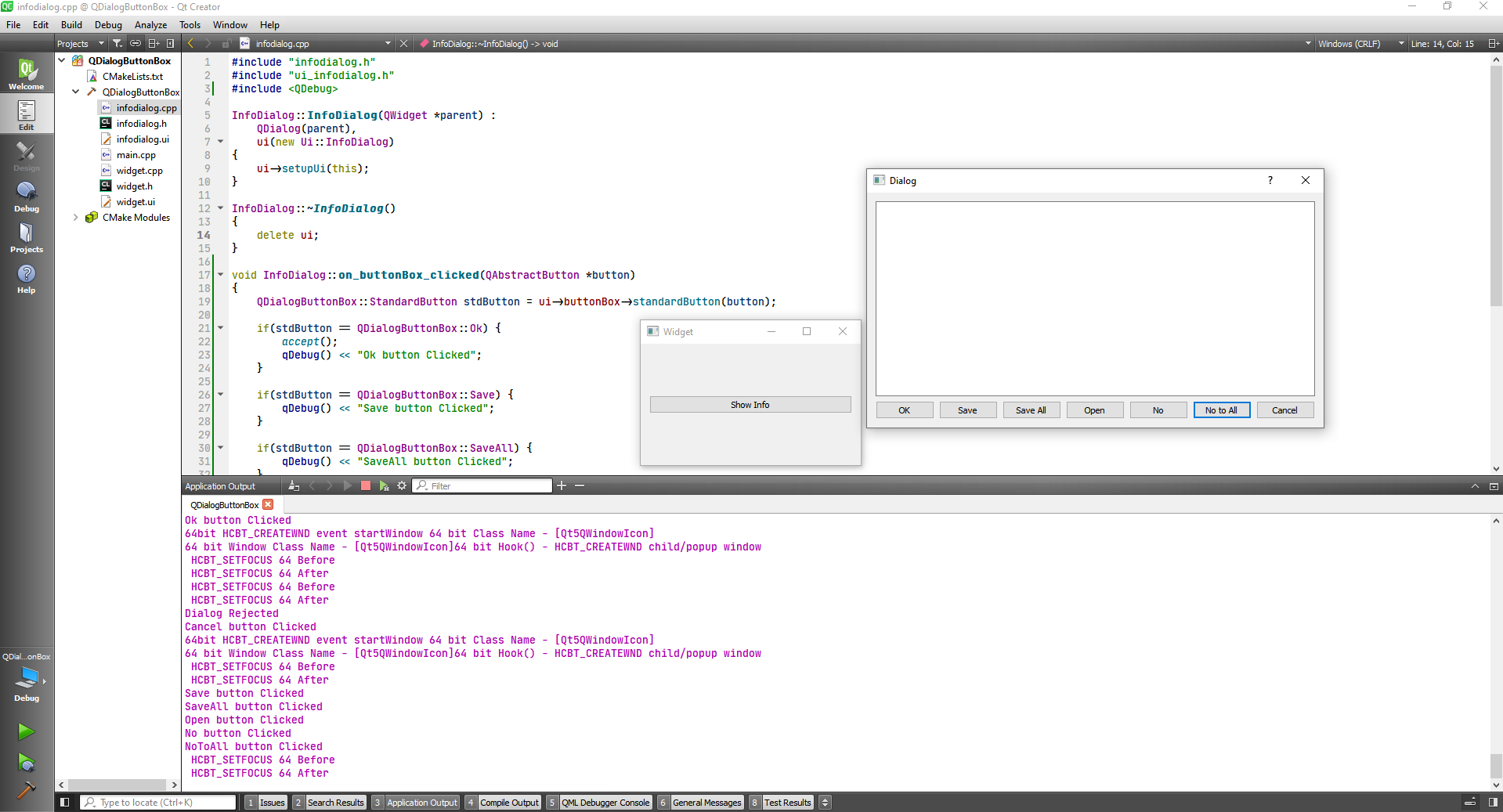Fold the on_buttonBox_clicked function at line 17
The height and width of the screenshot is (812, 1503).
(221, 275)
